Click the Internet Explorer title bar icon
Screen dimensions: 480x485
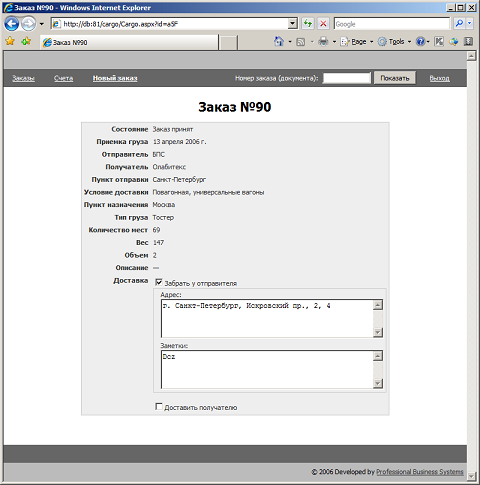click(8, 8)
